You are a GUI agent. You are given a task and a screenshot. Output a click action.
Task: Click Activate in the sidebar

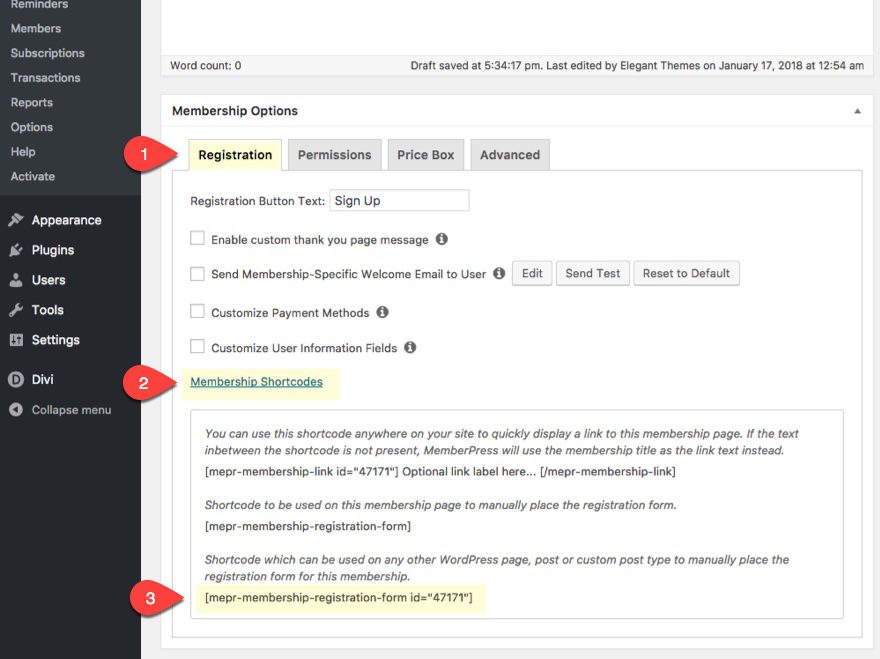33,176
